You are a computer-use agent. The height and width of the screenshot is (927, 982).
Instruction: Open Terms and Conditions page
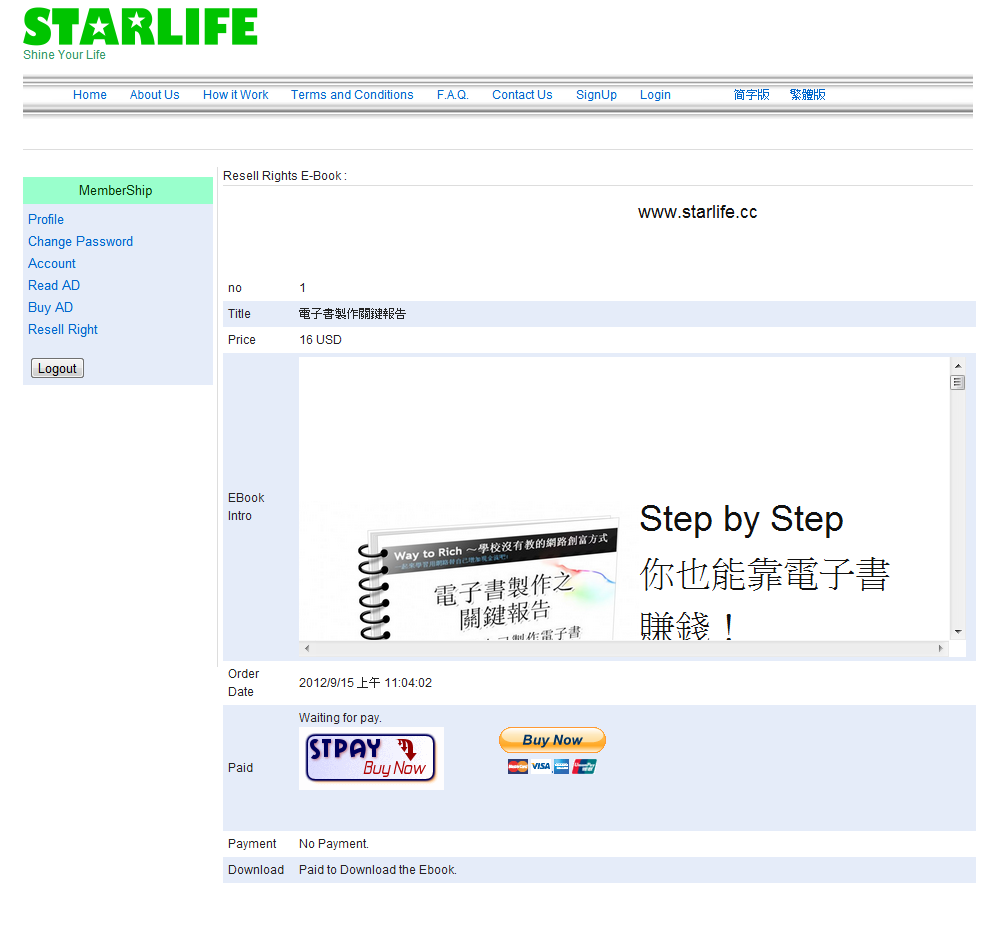[x=352, y=95]
